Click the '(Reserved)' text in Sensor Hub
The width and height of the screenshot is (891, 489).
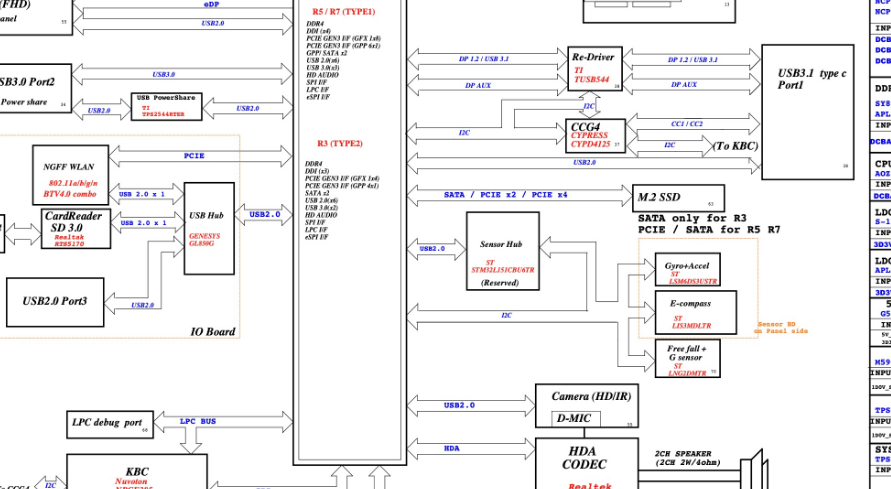click(500, 282)
